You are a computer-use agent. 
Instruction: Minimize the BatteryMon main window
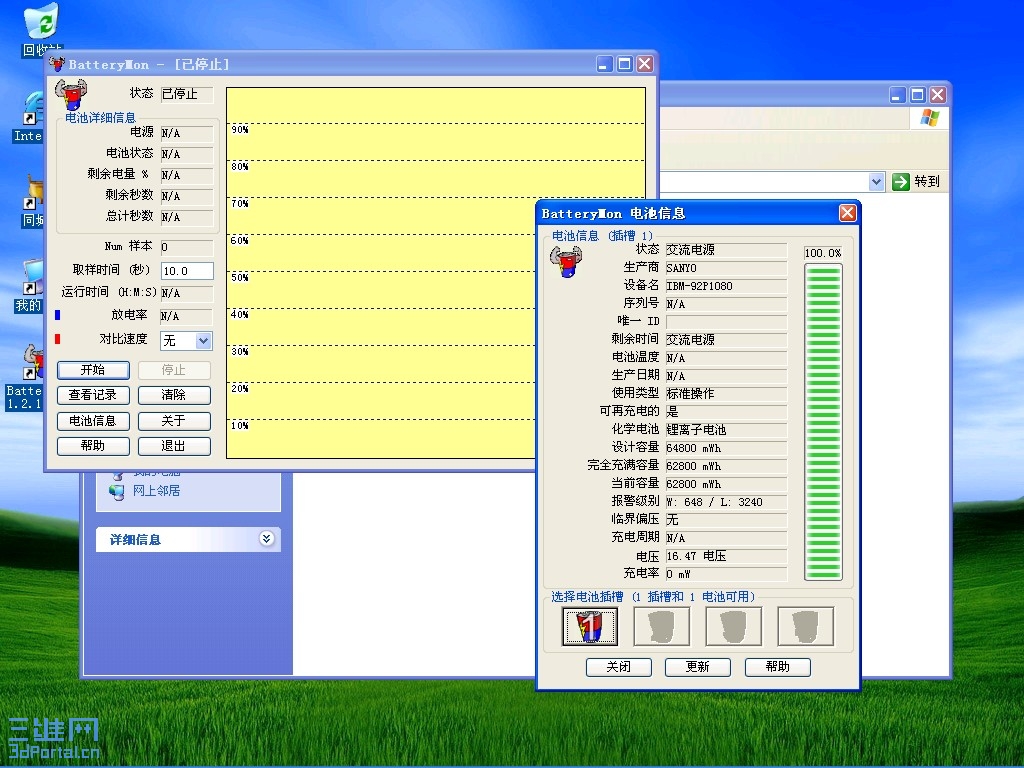click(x=604, y=64)
